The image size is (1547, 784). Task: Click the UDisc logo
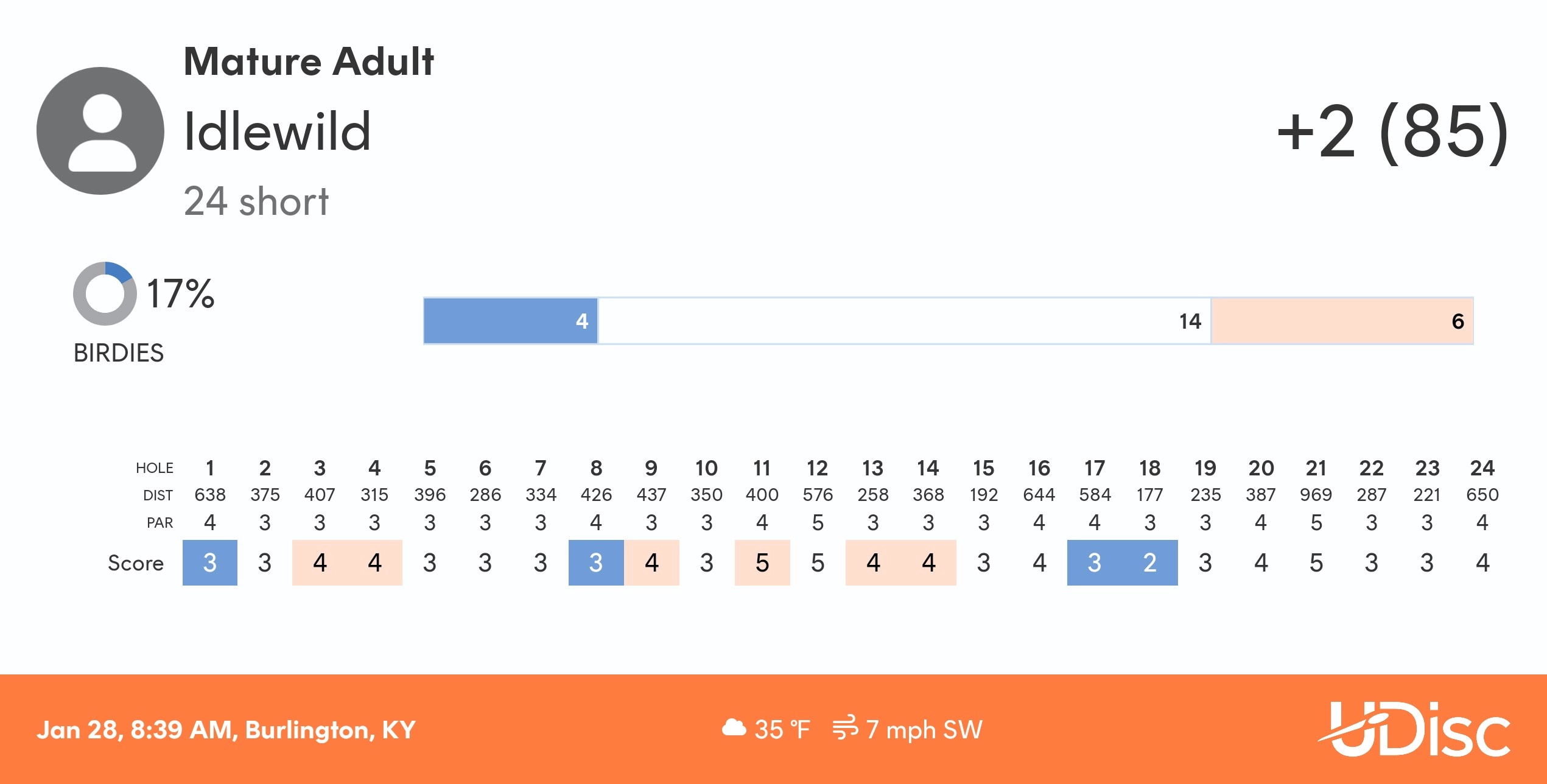coord(1415,729)
